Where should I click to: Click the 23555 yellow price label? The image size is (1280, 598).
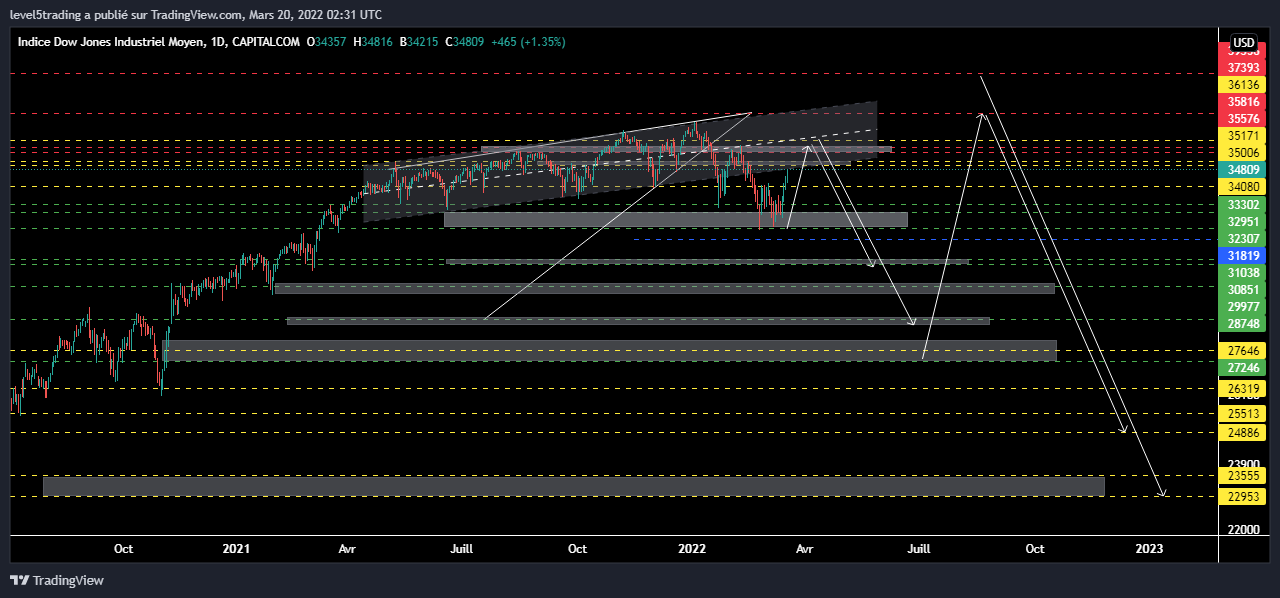pyautogui.click(x=1244, y=478)
